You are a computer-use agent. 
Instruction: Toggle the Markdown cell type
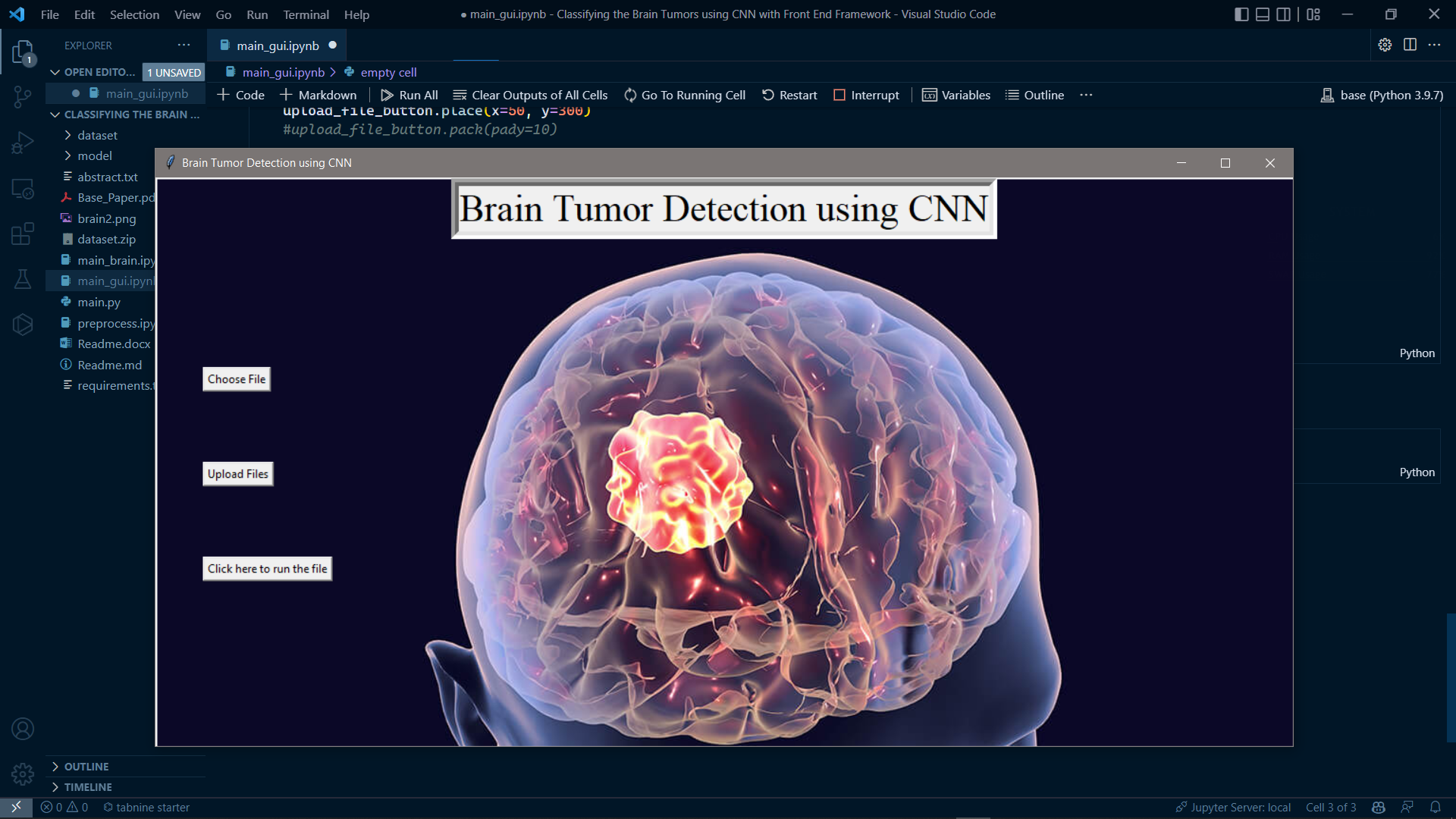click(x=319, y=94)
